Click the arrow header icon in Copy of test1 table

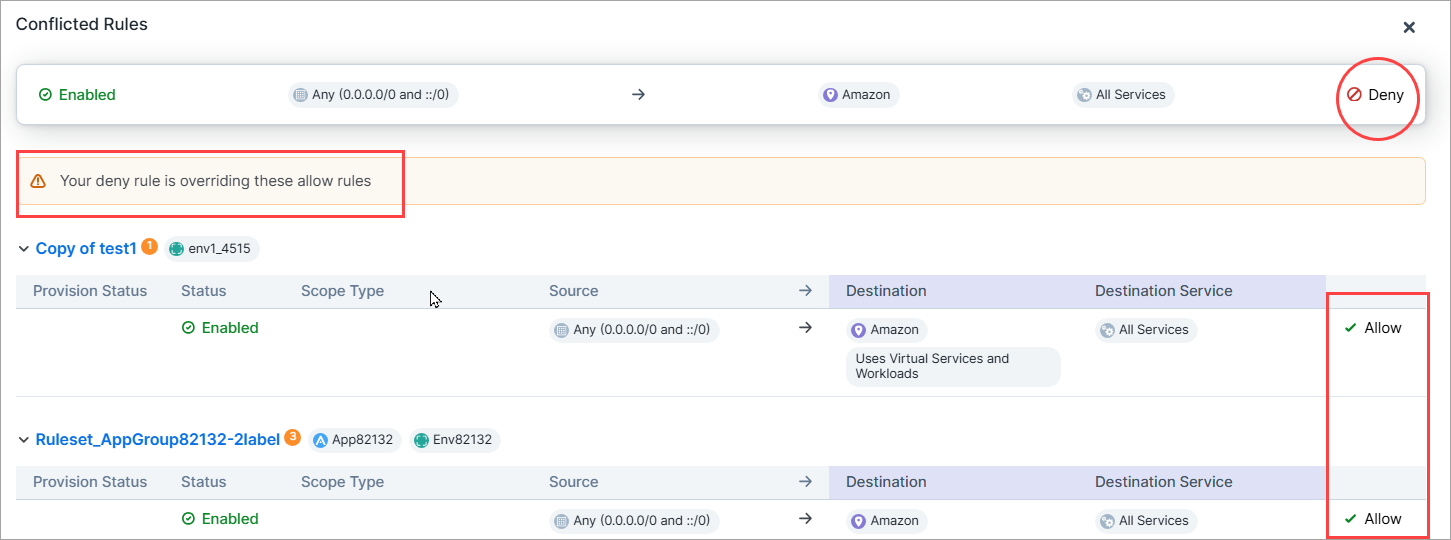pos(805,291)
